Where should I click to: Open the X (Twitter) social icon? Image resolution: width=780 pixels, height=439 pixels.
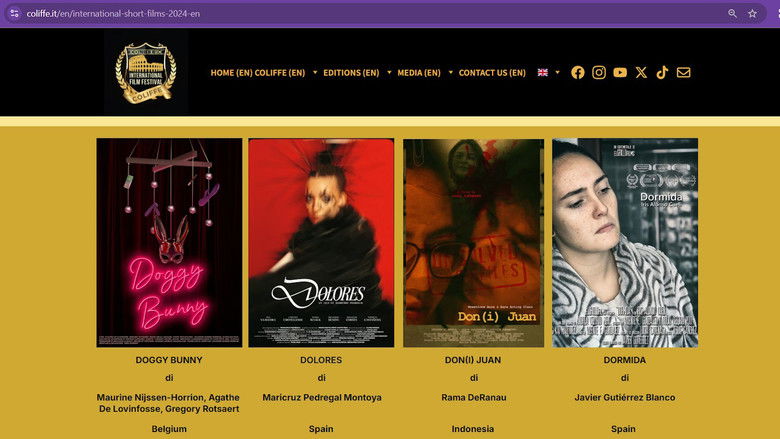click(x=641, y=72)
